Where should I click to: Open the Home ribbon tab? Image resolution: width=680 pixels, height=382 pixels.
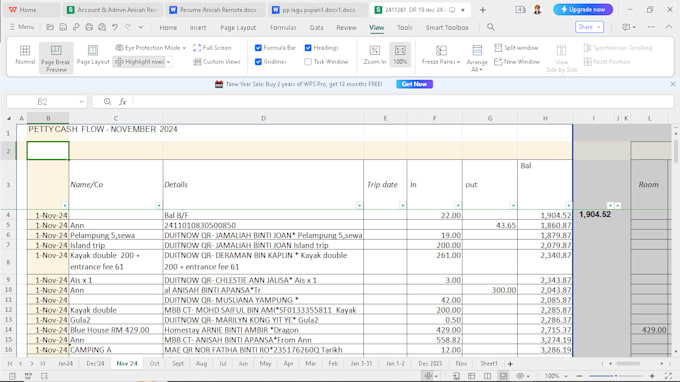[x=168, y=27]
